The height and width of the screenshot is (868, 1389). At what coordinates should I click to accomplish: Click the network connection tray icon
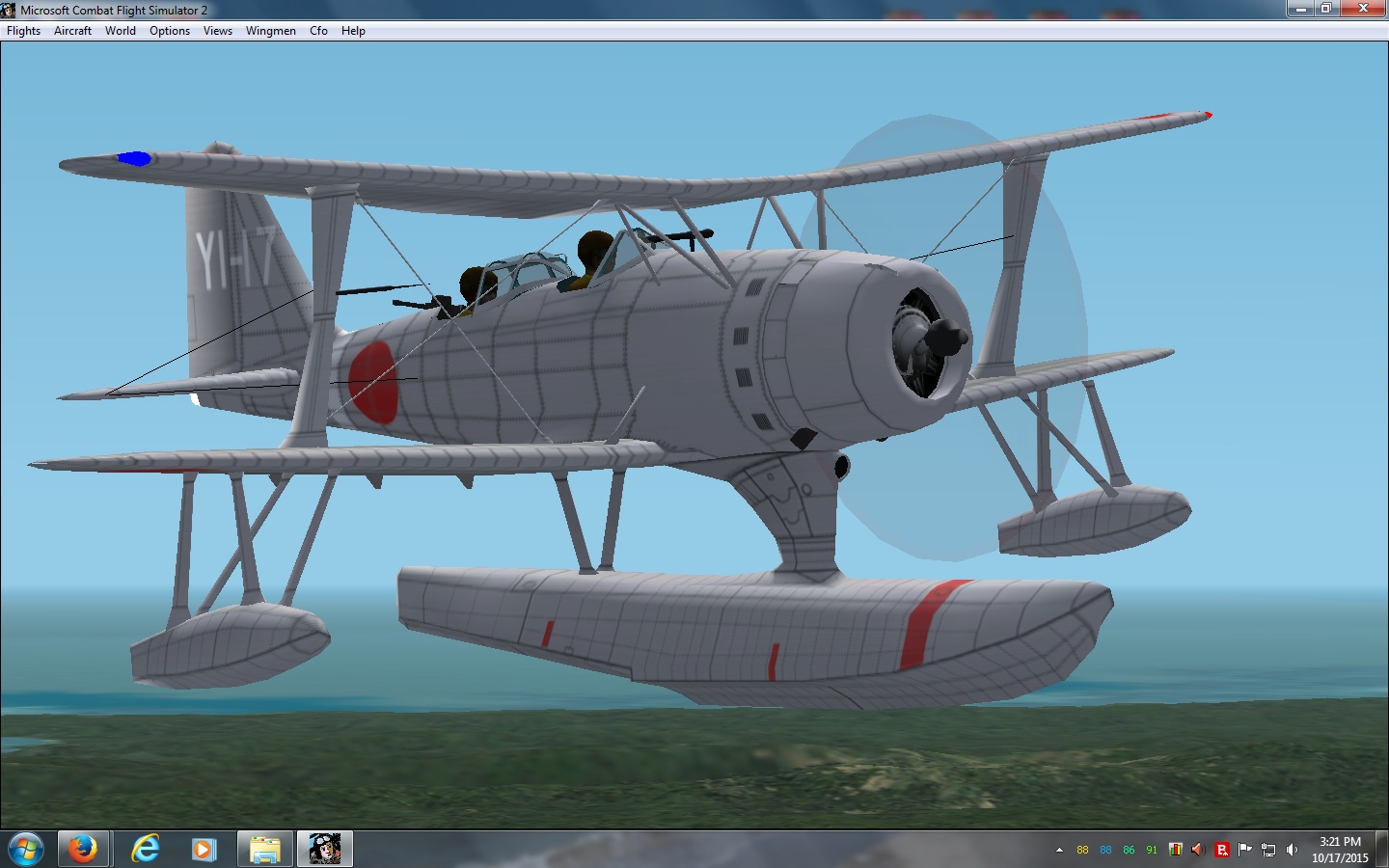pyautogui.click(x=1268, y=850)
